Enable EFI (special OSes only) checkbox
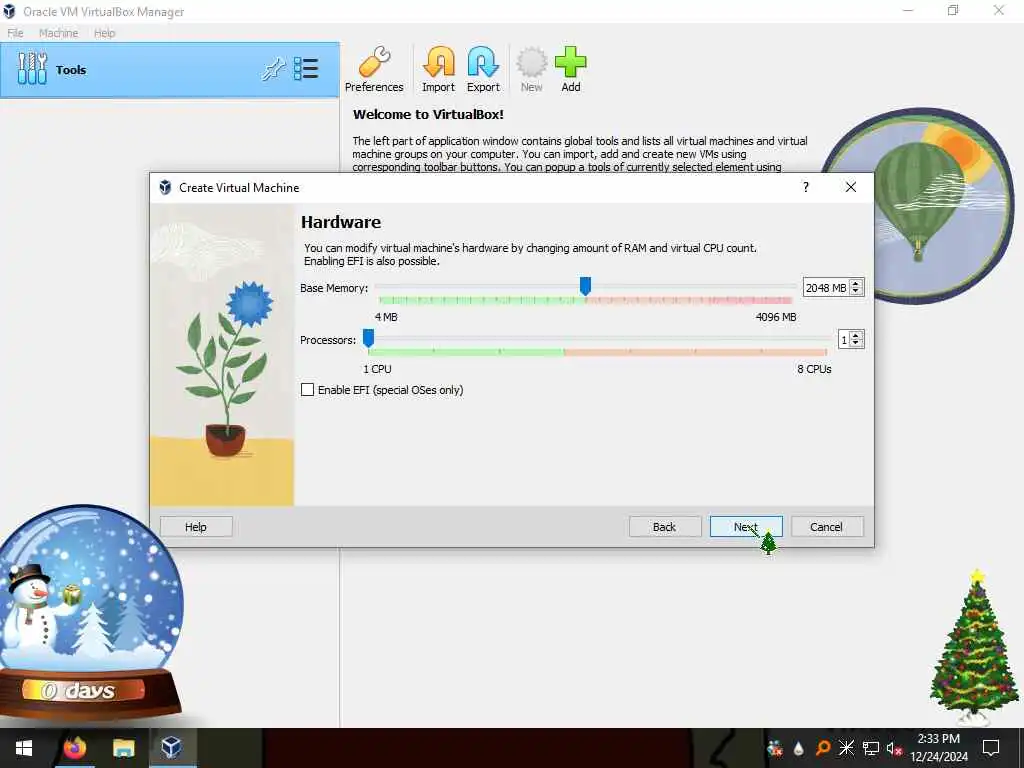 (308, 390)
